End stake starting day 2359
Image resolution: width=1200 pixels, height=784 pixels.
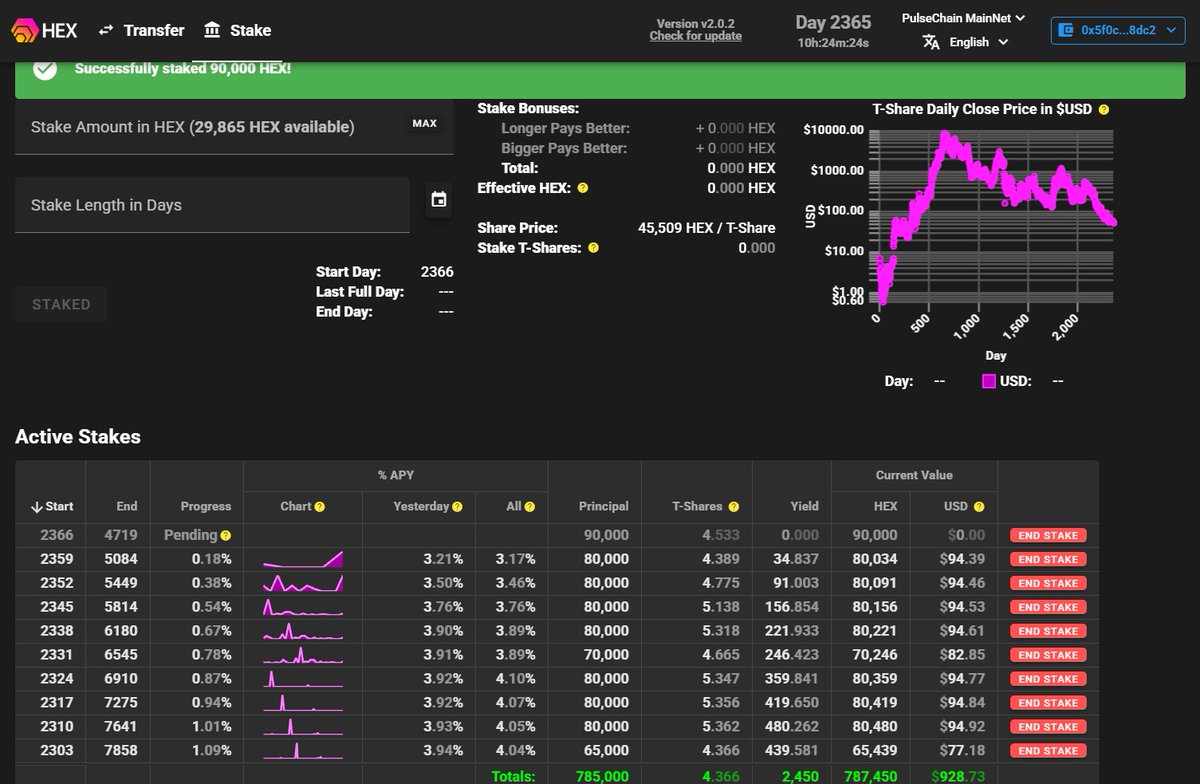pos(1048,560)
